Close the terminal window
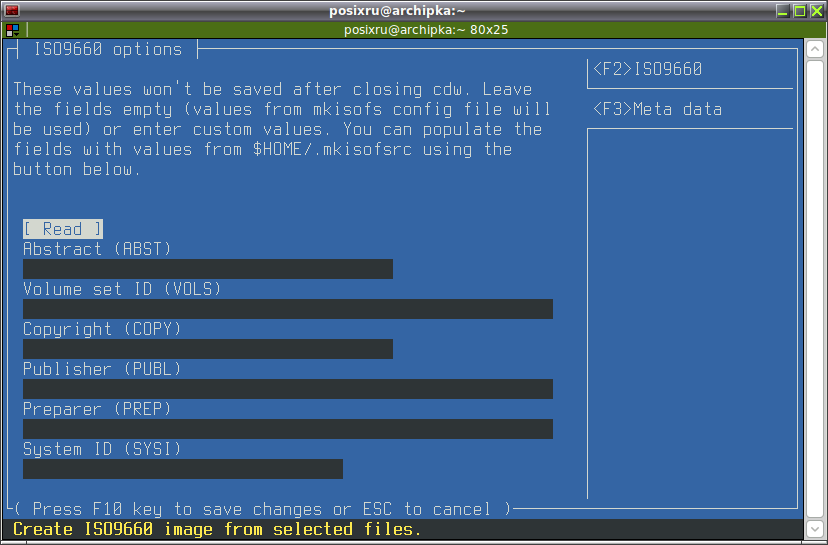Viewport: 828px width, 545px height. coord(816,11)
